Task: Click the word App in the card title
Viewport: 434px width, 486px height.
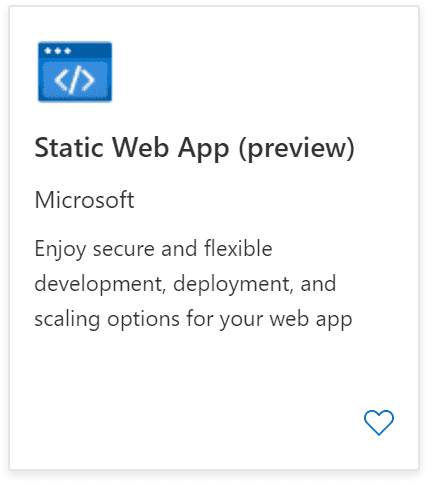Action: pos(203,149)
